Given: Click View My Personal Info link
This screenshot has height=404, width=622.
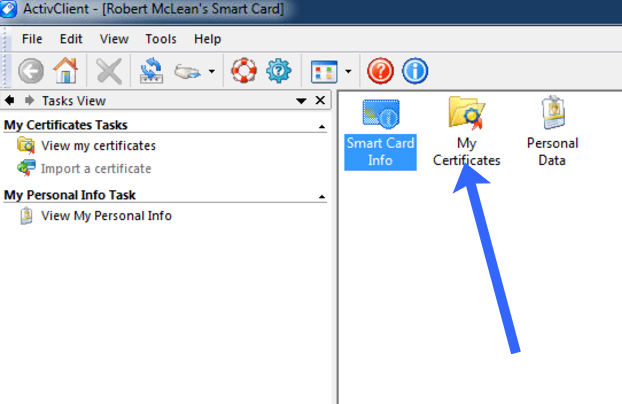Looking at the screenshot, I should tap(106, 215).
